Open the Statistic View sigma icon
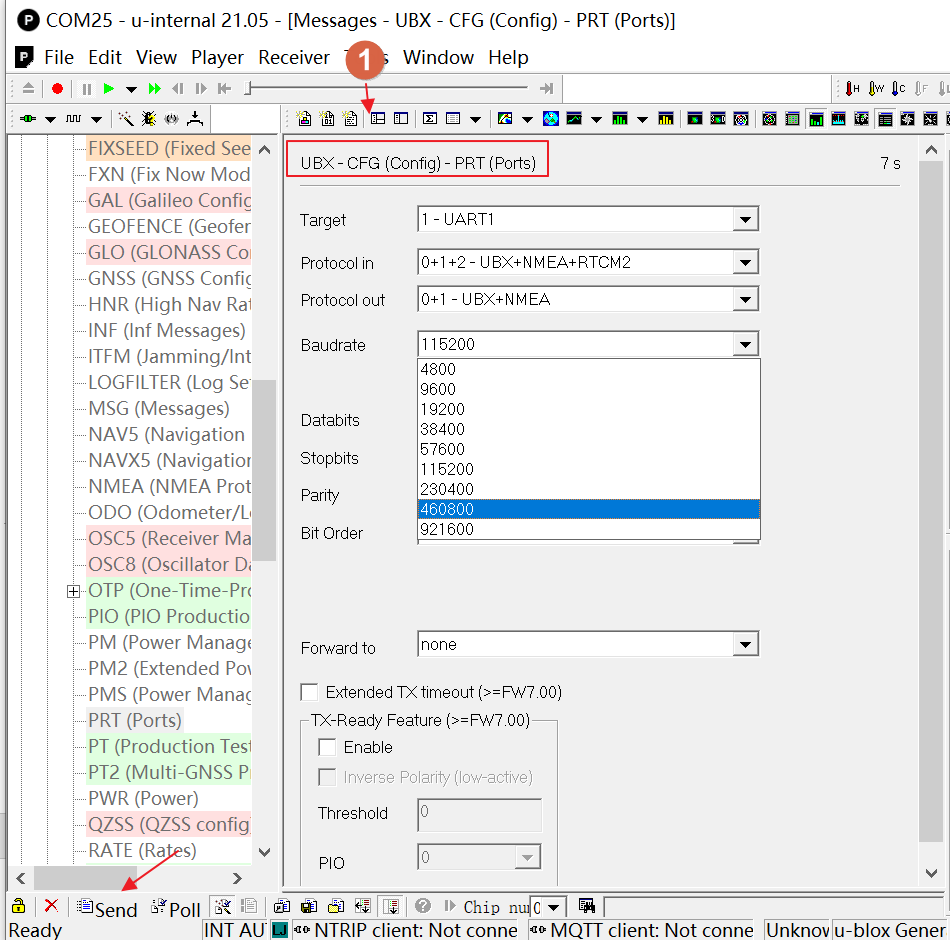The width and height of the screenshot is (950, 940). [430, 119]
